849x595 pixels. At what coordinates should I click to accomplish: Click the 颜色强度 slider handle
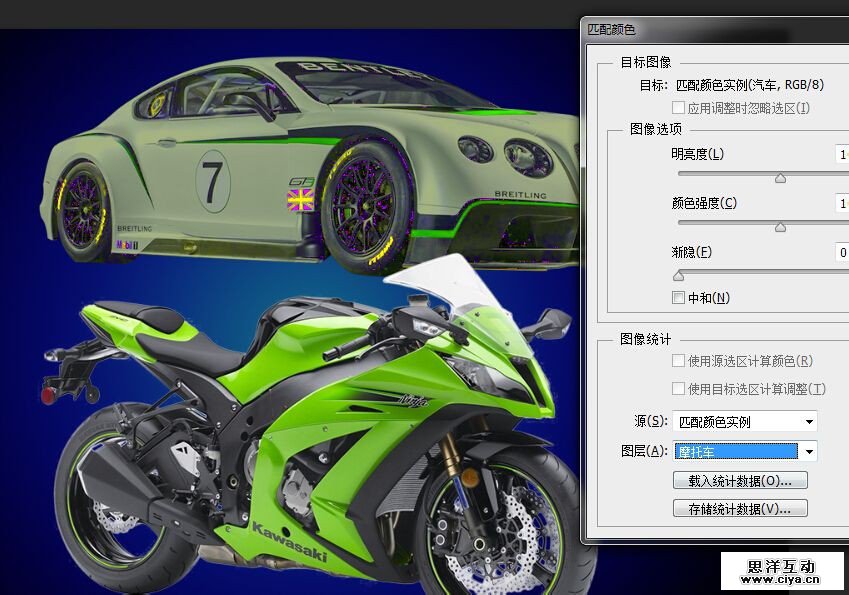tap(780, 227)
